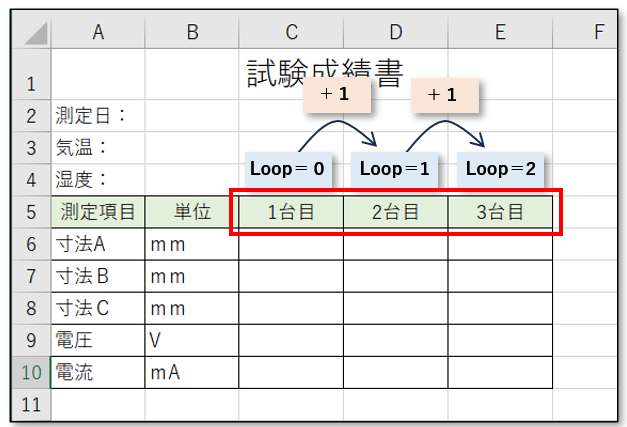Select the Loop=2 label box
627x427 pixels.
coord(500,169)
